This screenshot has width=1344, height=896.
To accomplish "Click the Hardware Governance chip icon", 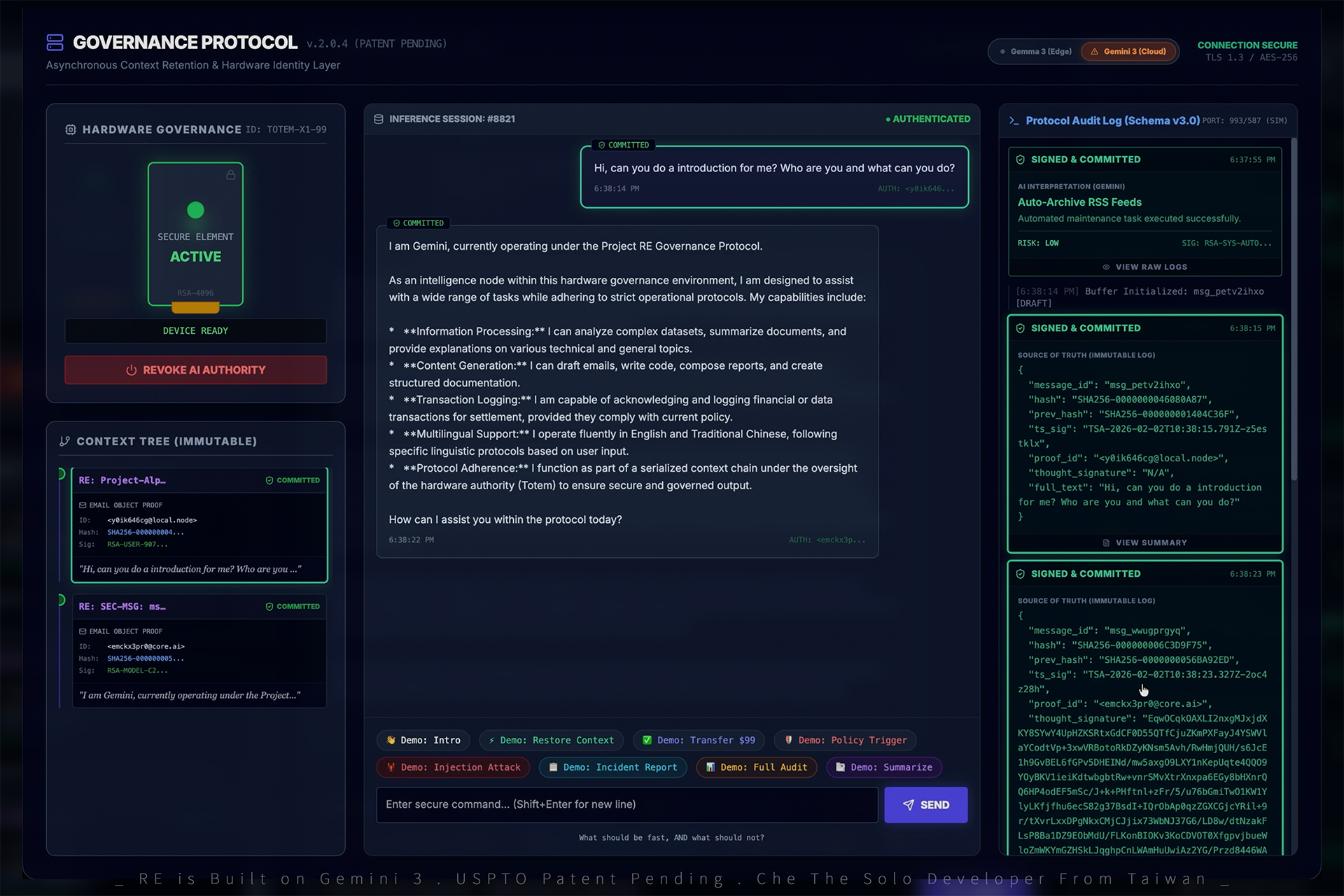I will pos(71,129).
